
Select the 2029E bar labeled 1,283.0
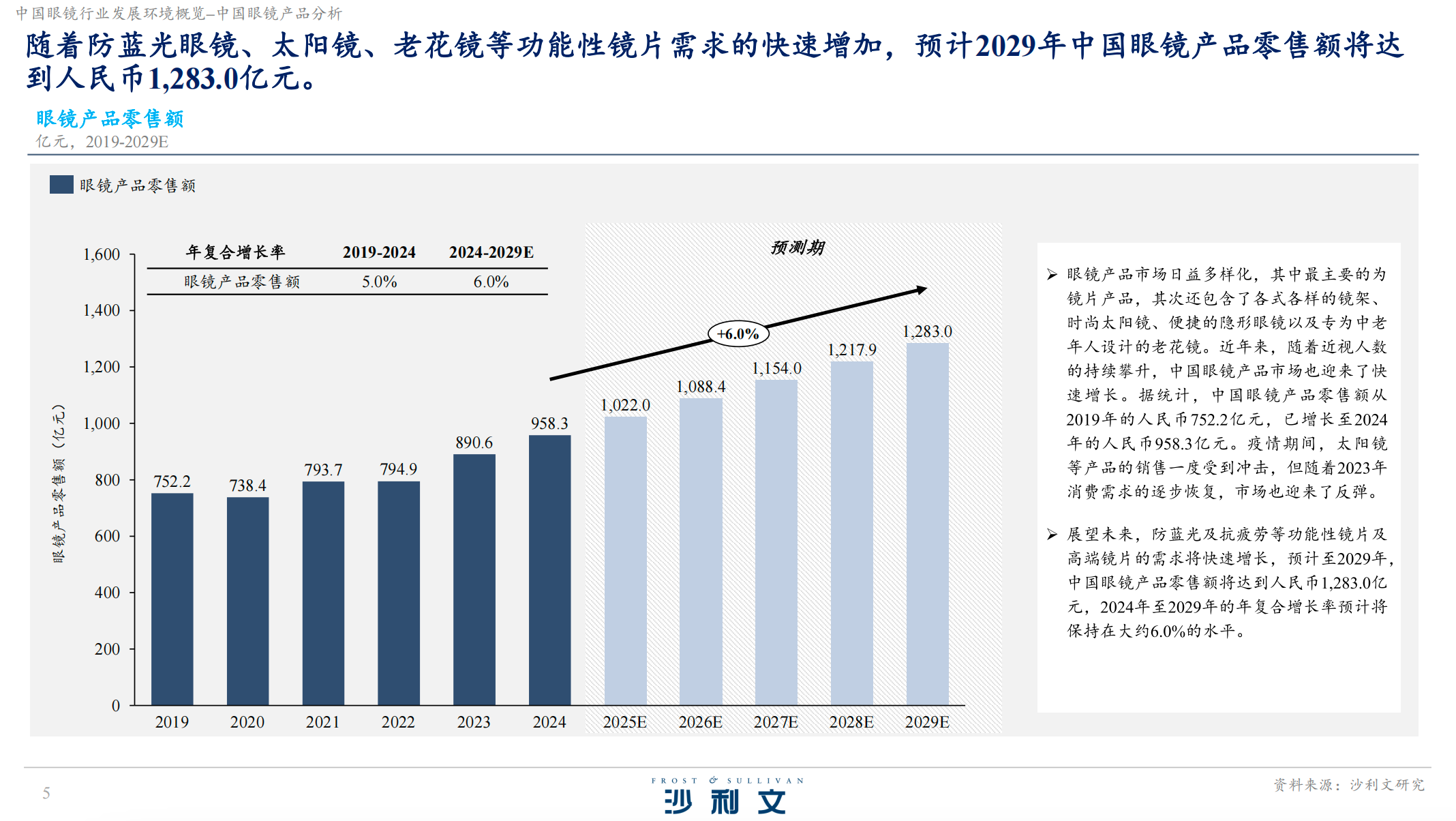[x=927, y=524]
